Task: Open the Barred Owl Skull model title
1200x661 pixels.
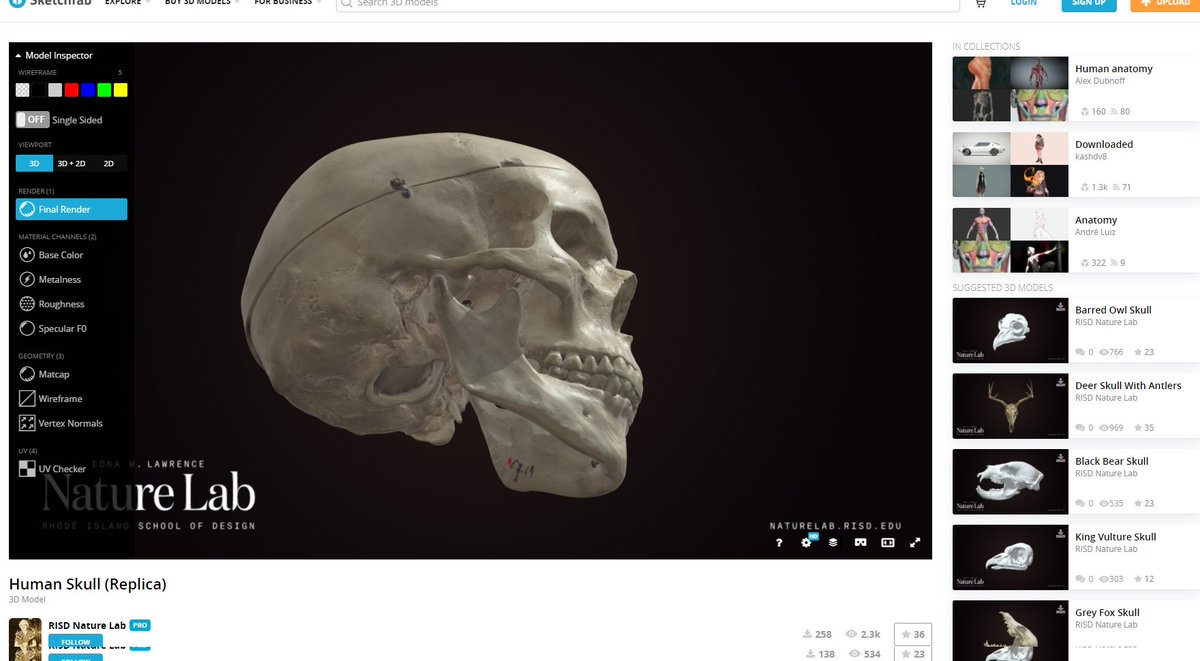Action: click(x=1113, y=310)
